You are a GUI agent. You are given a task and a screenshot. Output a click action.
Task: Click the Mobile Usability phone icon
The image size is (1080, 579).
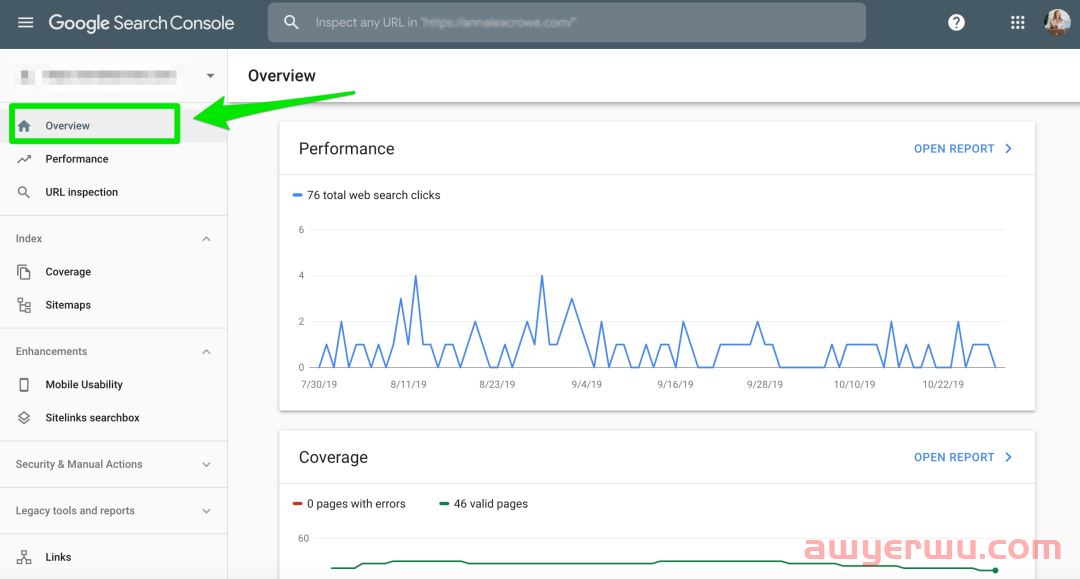coord(24,385)
